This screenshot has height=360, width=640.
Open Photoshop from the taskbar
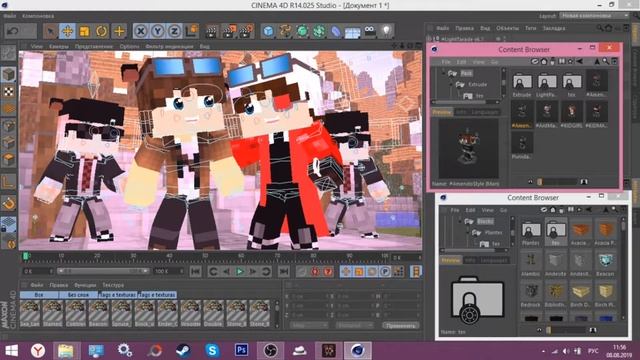click(241, 350)
